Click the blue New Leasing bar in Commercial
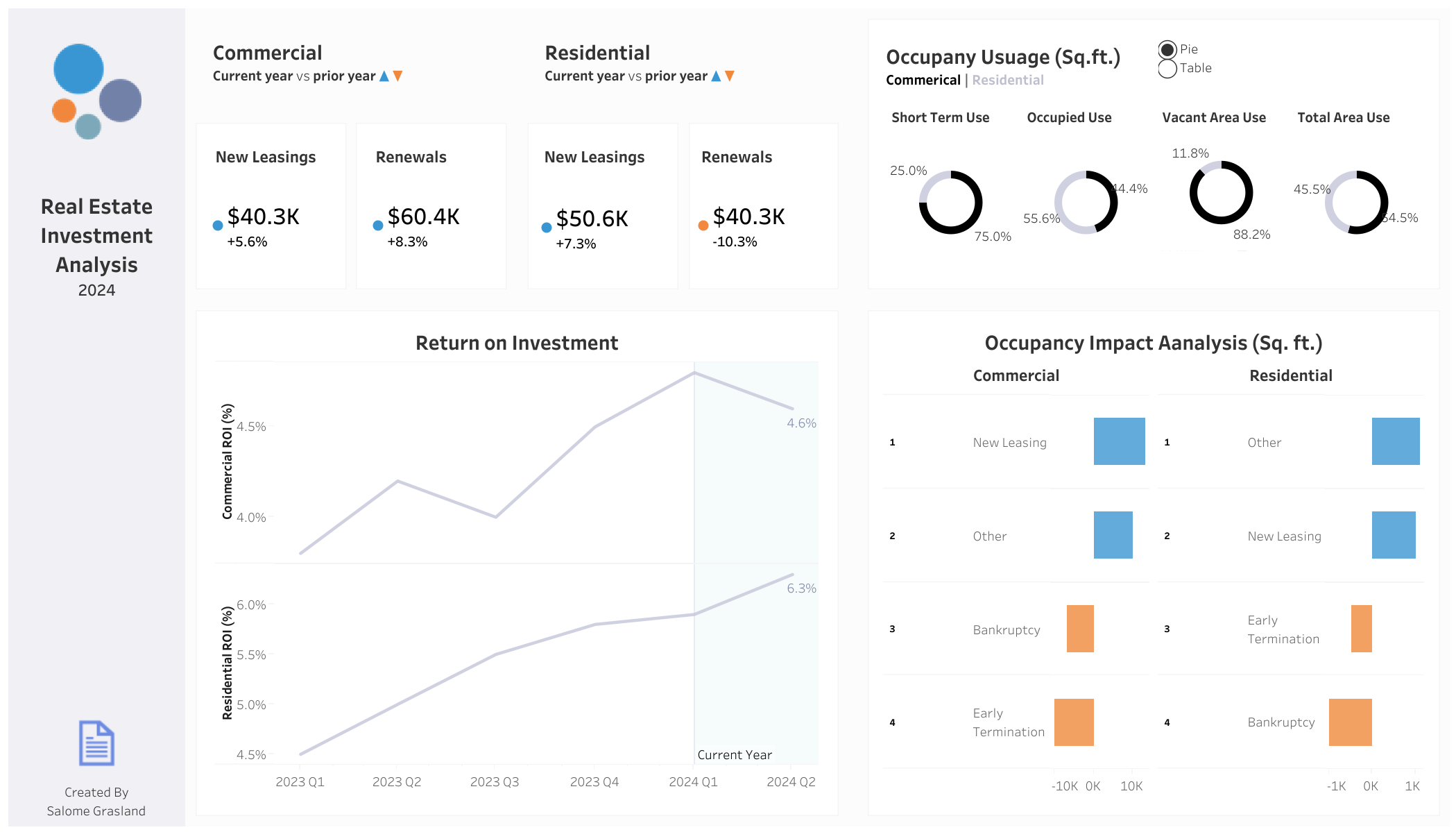 [x=1119, y=441]
